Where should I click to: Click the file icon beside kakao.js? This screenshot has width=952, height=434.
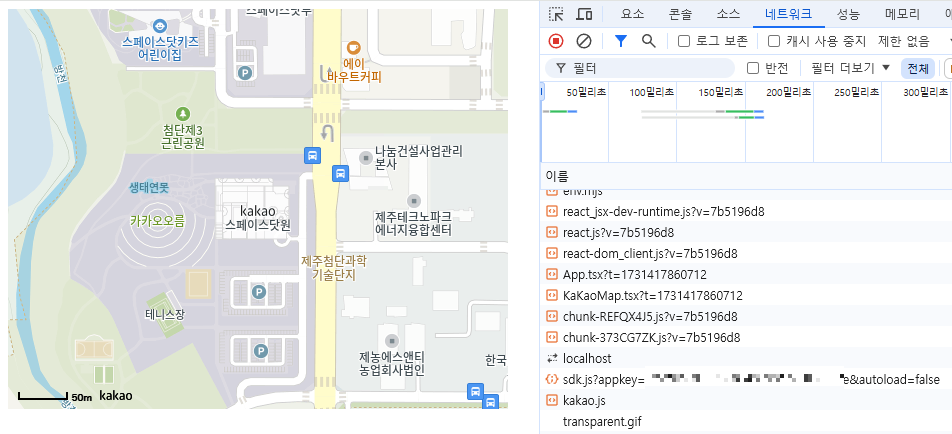coord(551,401)
